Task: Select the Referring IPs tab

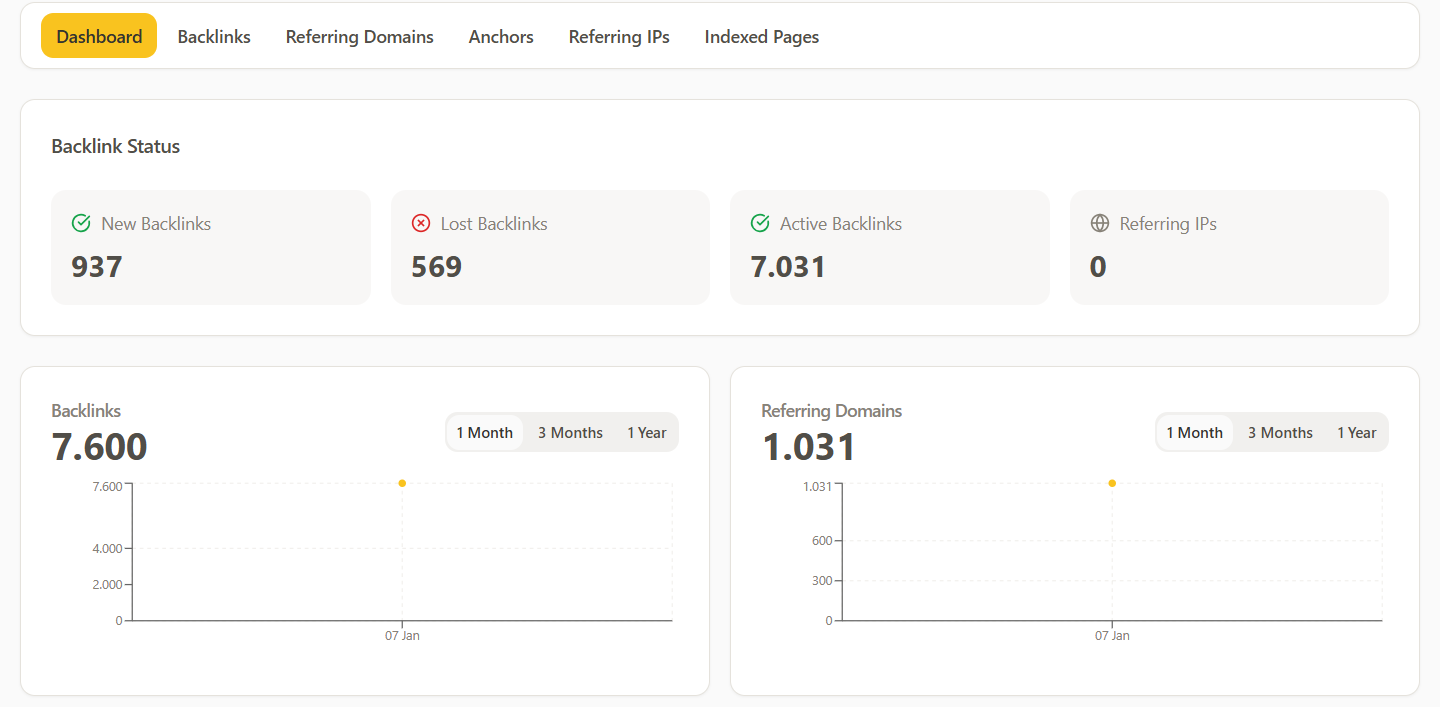Action: (x=619, y=36)
